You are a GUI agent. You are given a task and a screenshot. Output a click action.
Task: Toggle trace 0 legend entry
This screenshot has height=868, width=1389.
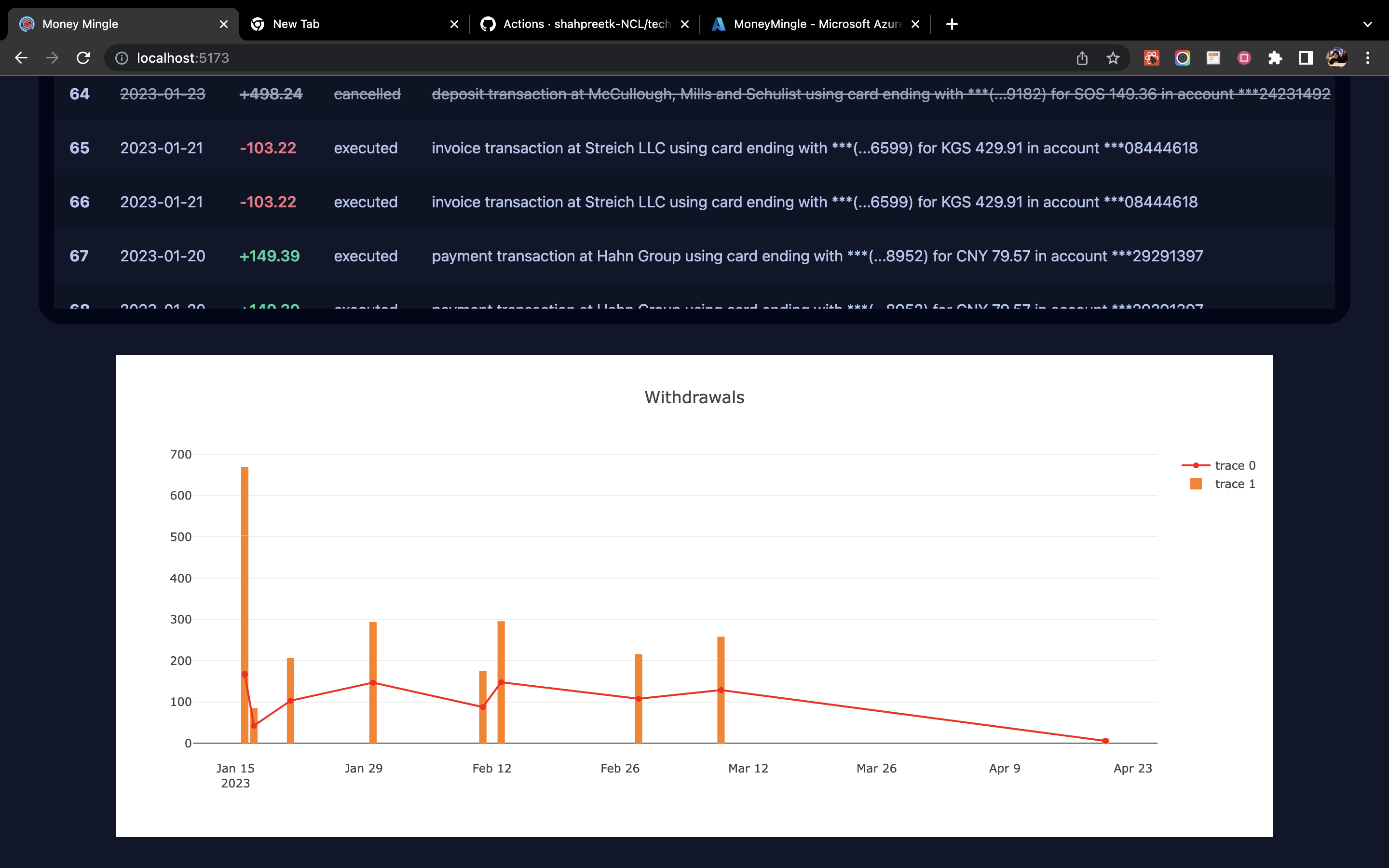tap(1234, 465)
